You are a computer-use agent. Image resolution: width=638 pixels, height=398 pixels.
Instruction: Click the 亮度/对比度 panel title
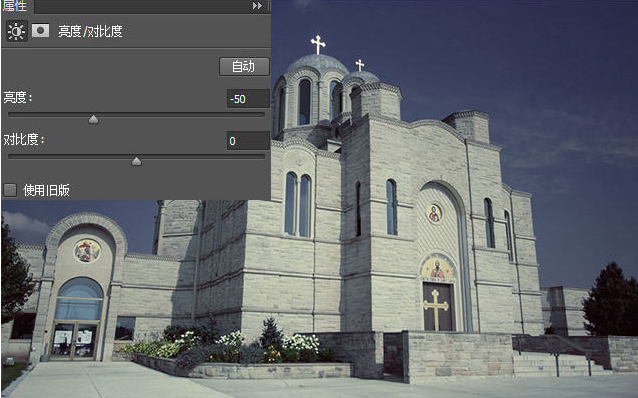(90, 31)
